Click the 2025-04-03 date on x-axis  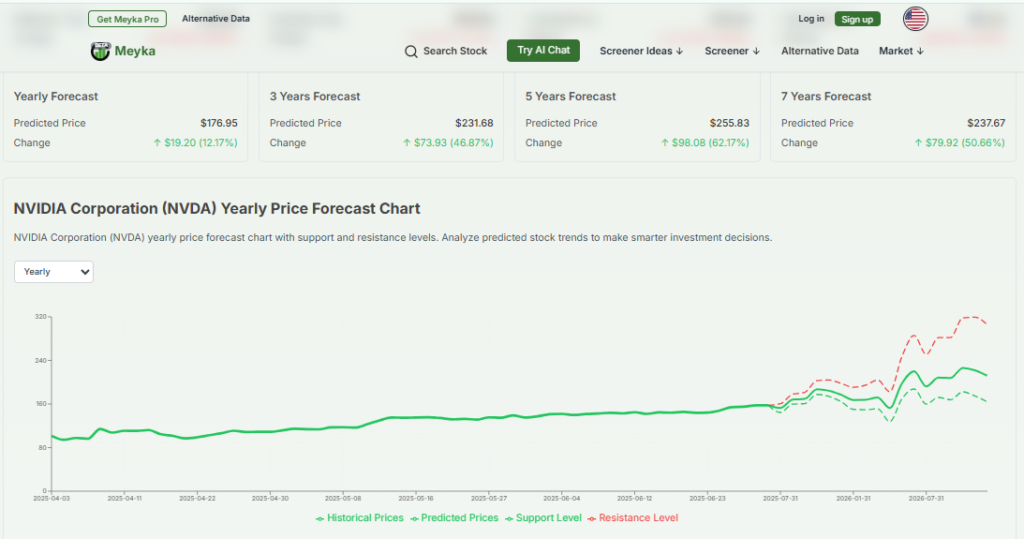51,498
